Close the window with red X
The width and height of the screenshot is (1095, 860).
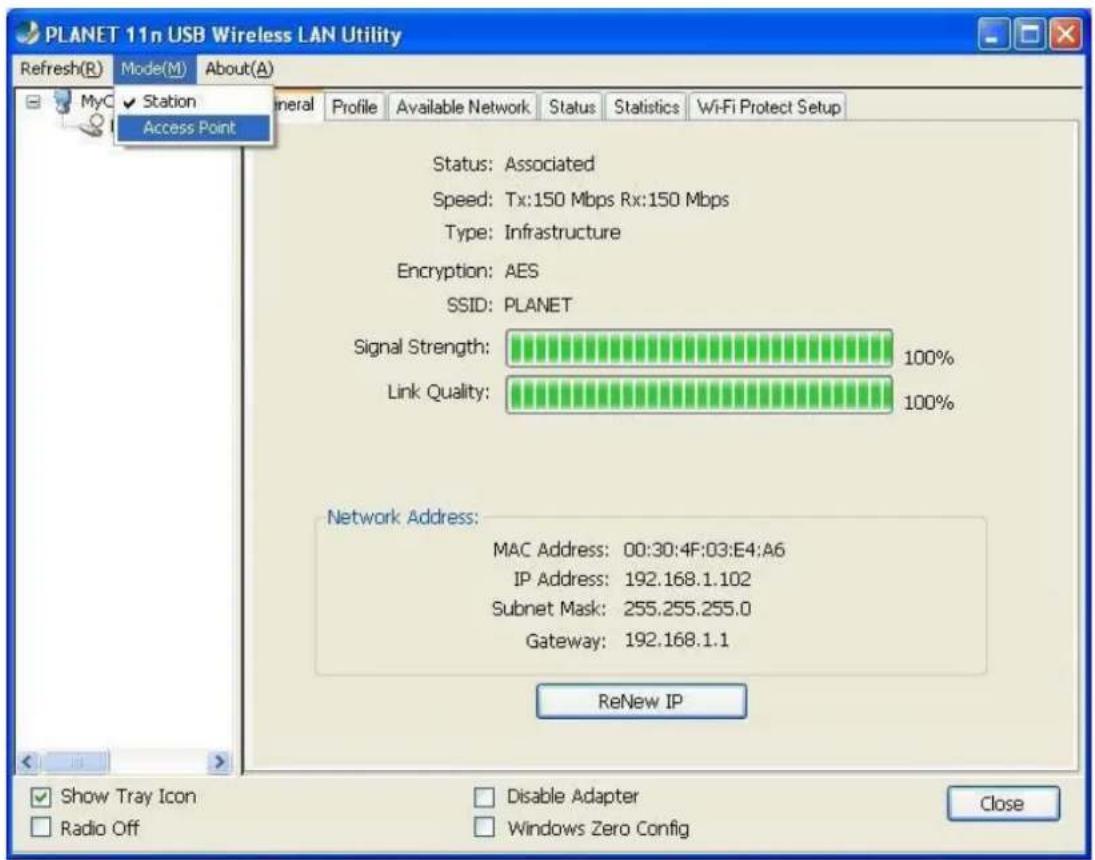(1066, 34)
